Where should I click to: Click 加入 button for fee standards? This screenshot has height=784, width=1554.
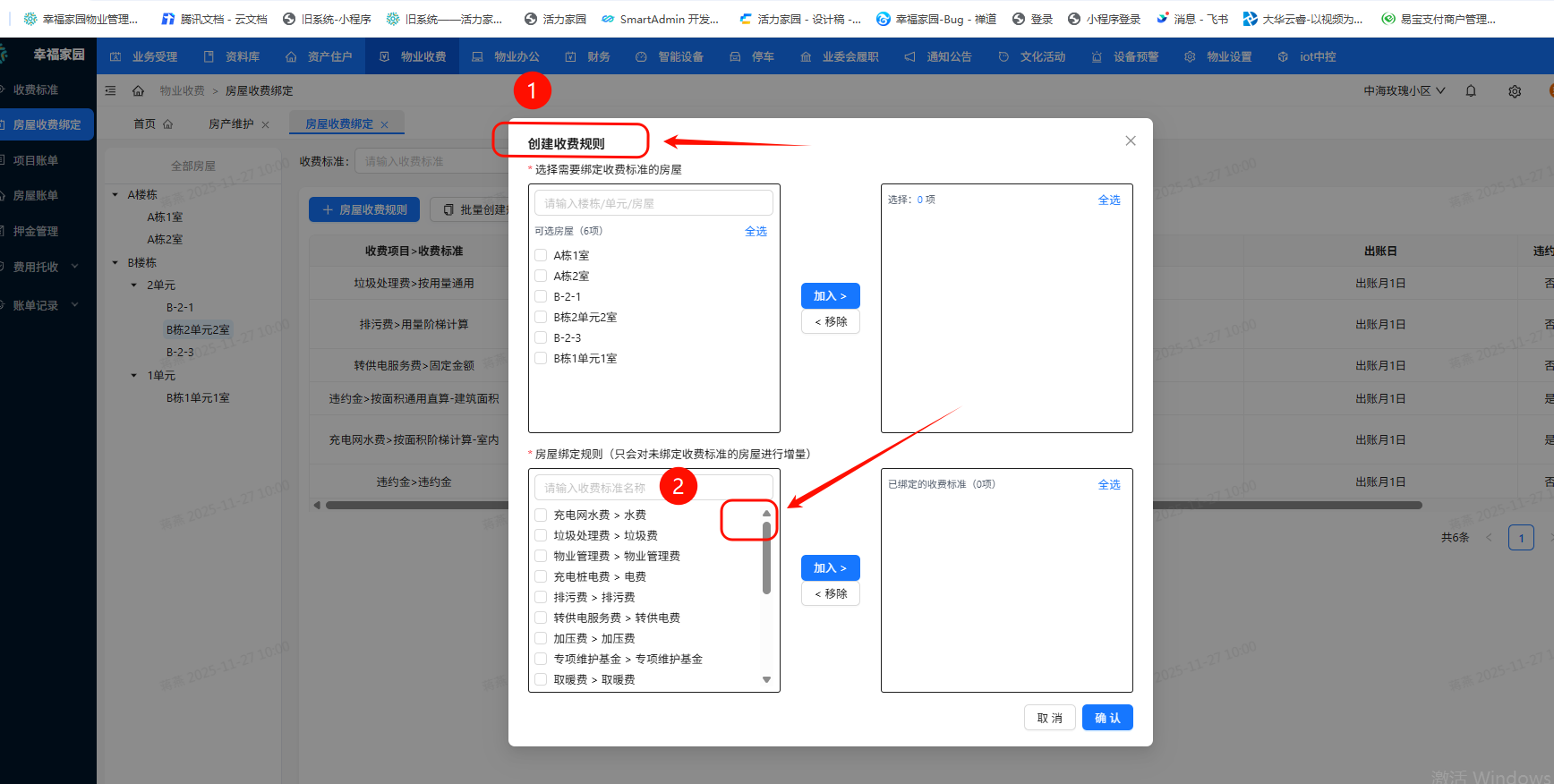tap(831, 568)
